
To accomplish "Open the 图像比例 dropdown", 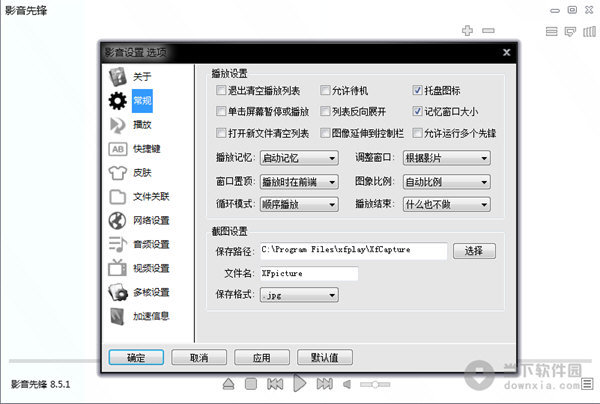I will [447, 182].
